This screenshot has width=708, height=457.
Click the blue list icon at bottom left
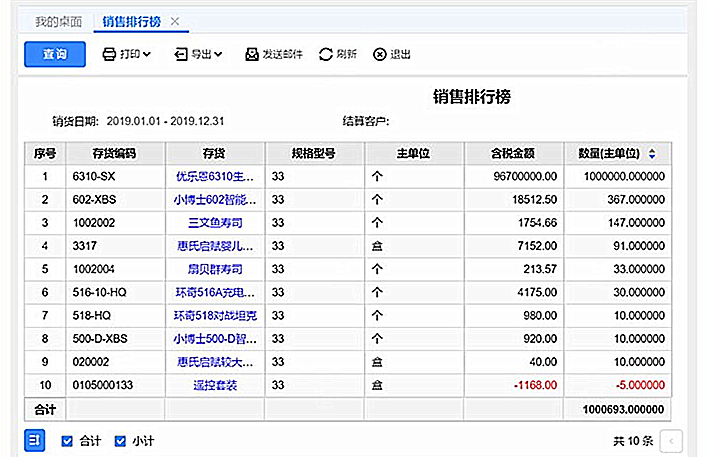pyautogui.click(x=34, y=440)
